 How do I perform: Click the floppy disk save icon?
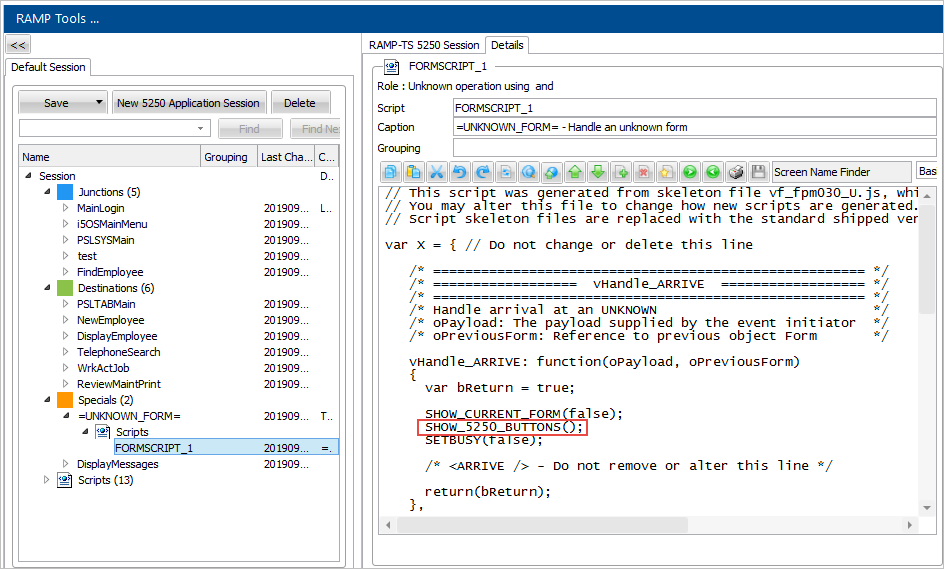point(759,172)
